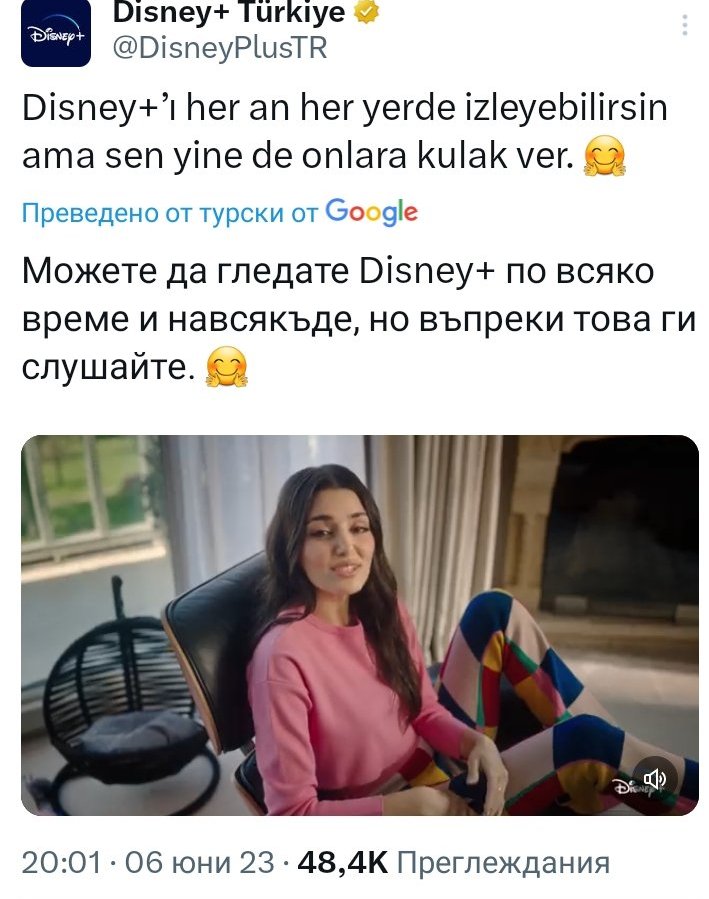Click the Disney+ watermark on the video
The image size is (709, 899).
pos(629,787)
